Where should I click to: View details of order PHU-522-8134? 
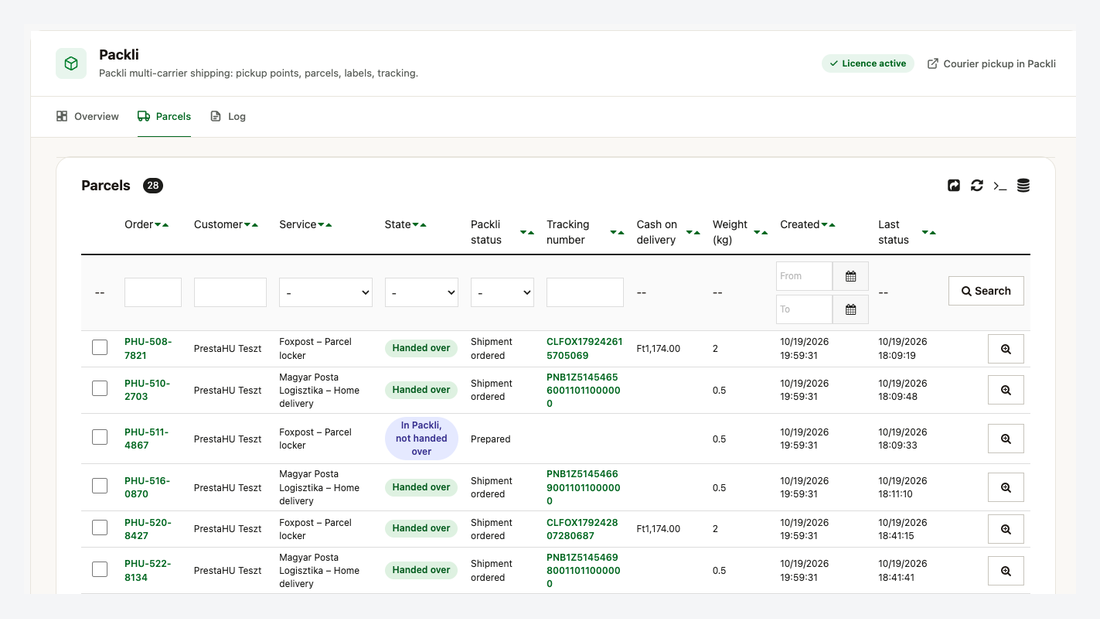(x=1005, y=571)
